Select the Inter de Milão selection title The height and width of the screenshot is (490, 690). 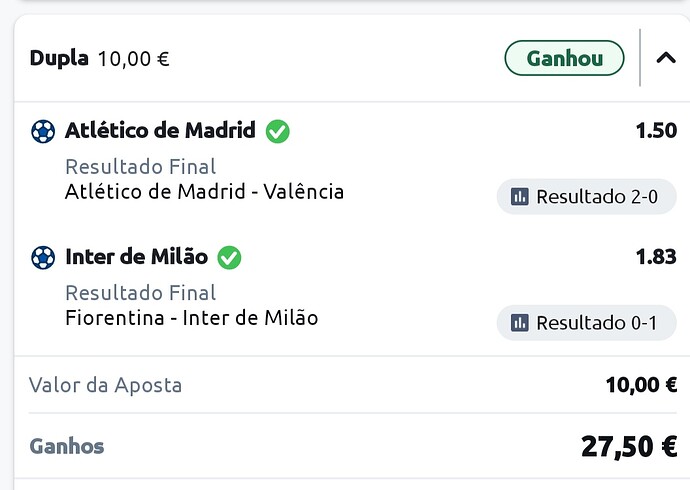point(136,256)
